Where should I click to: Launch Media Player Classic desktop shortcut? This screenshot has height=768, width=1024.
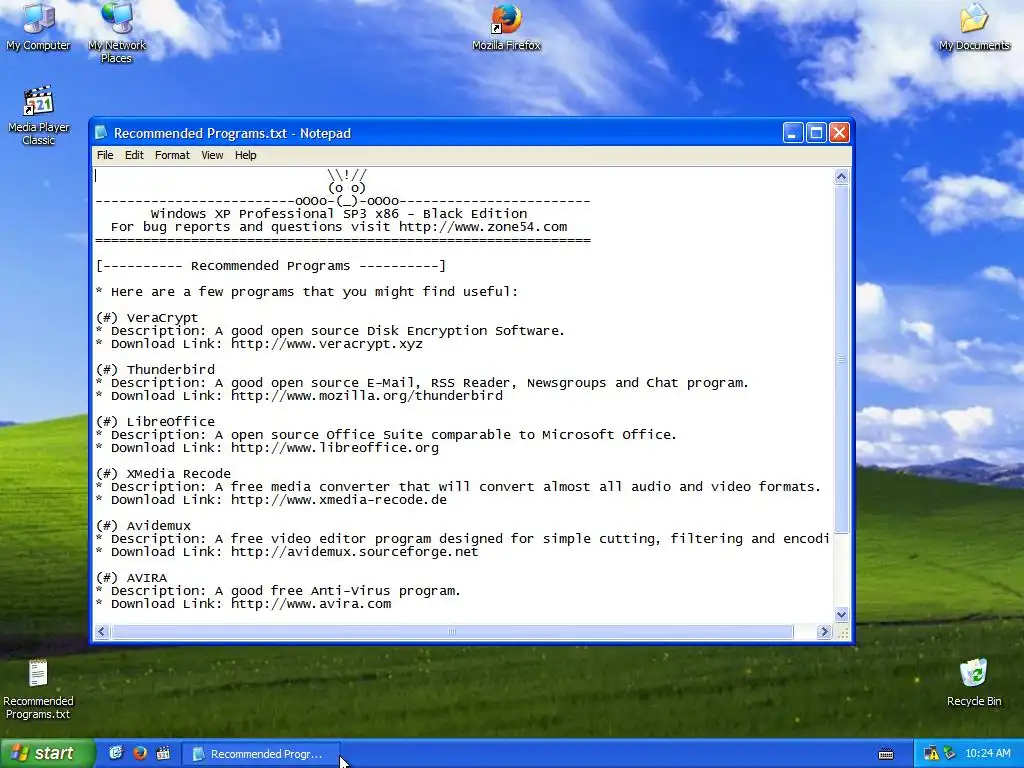coord(39,116)
